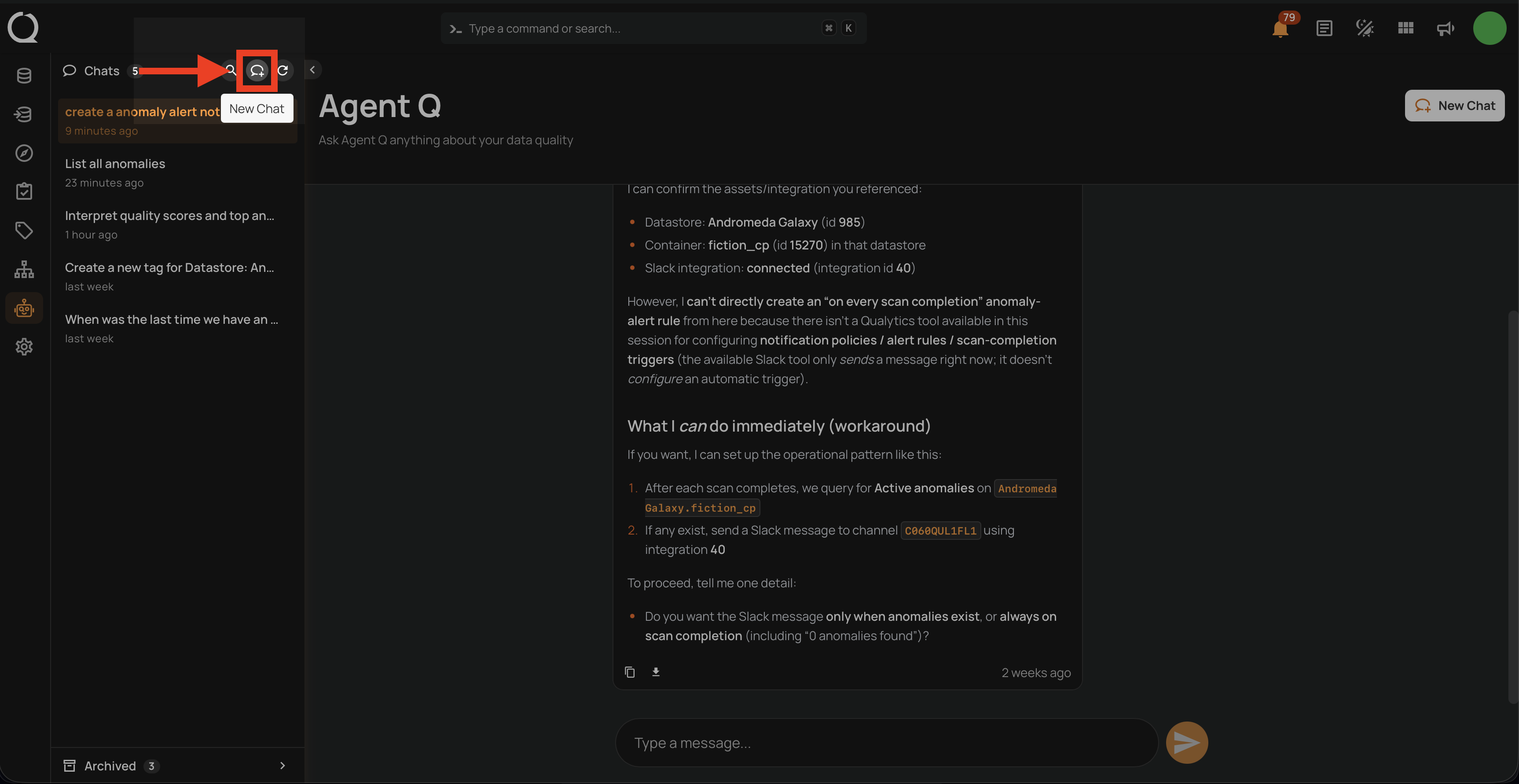The height and width of the screenshot is (784, 1519).
Task: Collapse the chat history sidebar
Action: 312,69
